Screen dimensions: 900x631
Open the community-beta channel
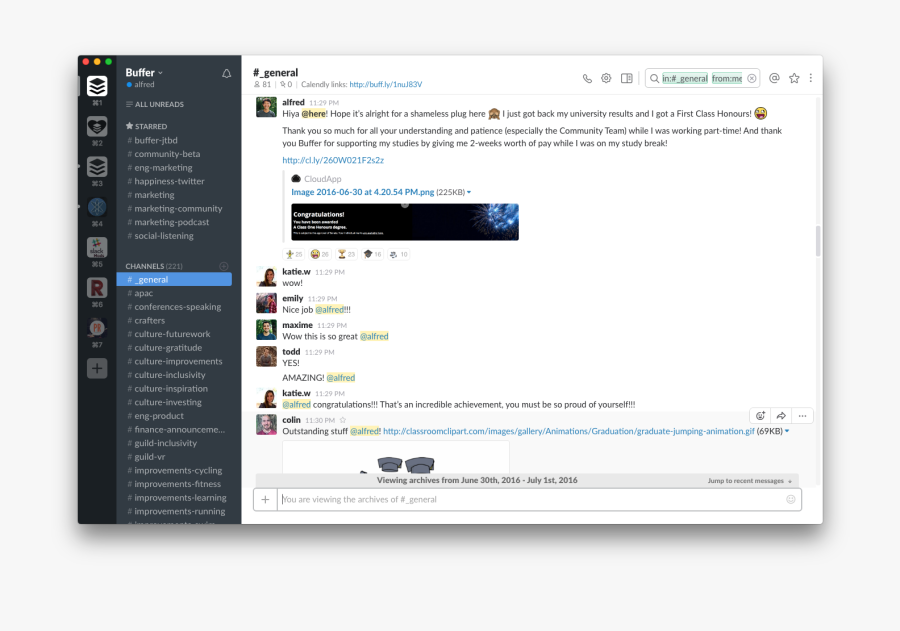[167, 154]
